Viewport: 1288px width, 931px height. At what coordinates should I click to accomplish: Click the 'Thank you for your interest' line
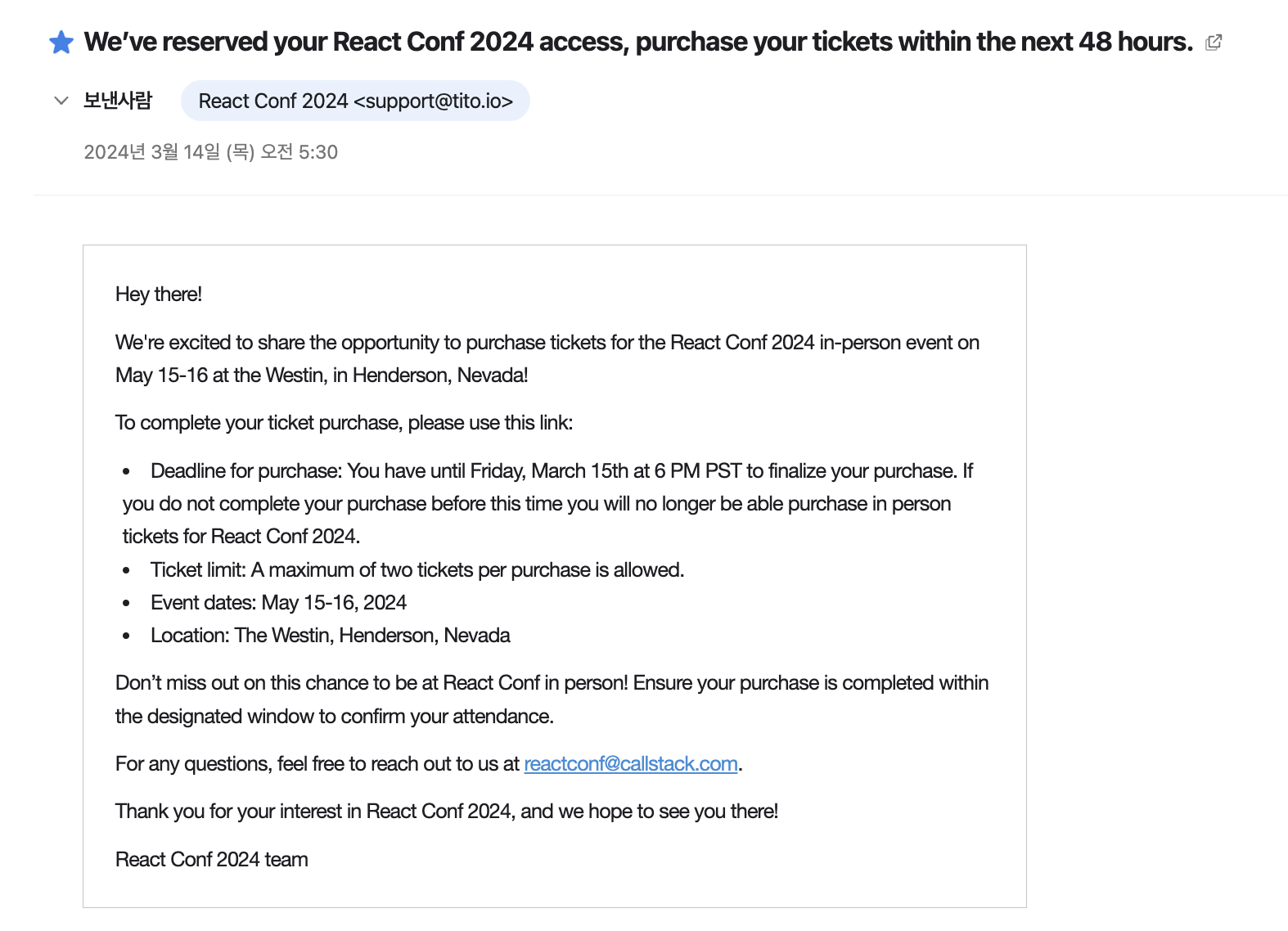point(446,812)
